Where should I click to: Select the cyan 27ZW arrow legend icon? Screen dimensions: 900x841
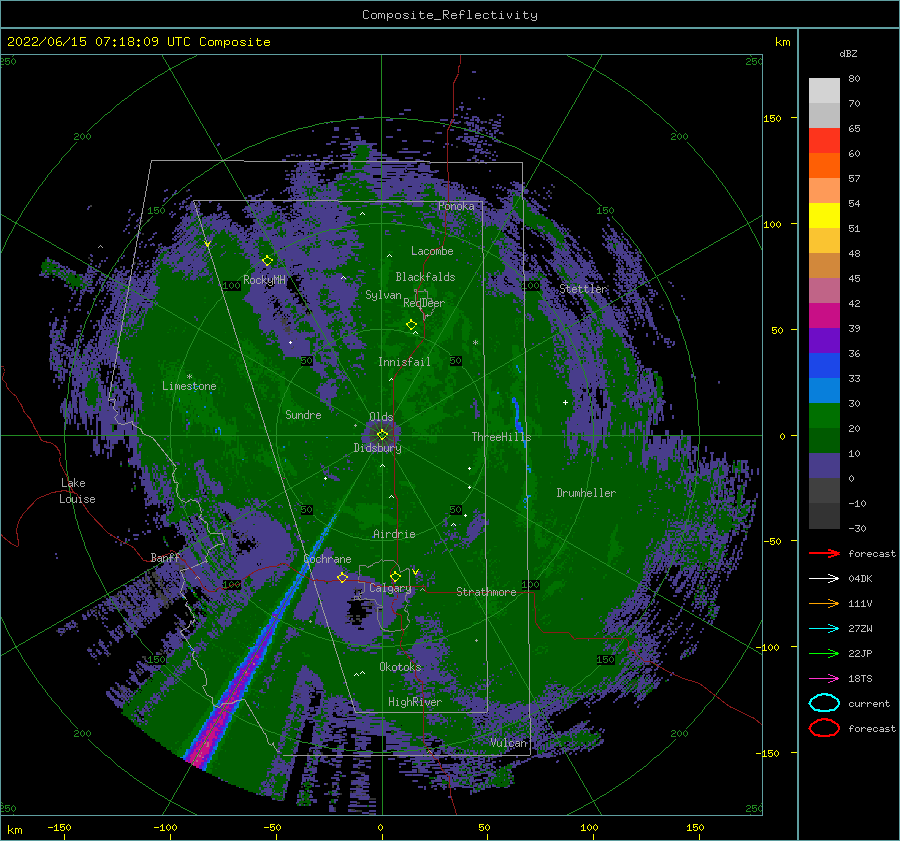[x=824, y=629]
